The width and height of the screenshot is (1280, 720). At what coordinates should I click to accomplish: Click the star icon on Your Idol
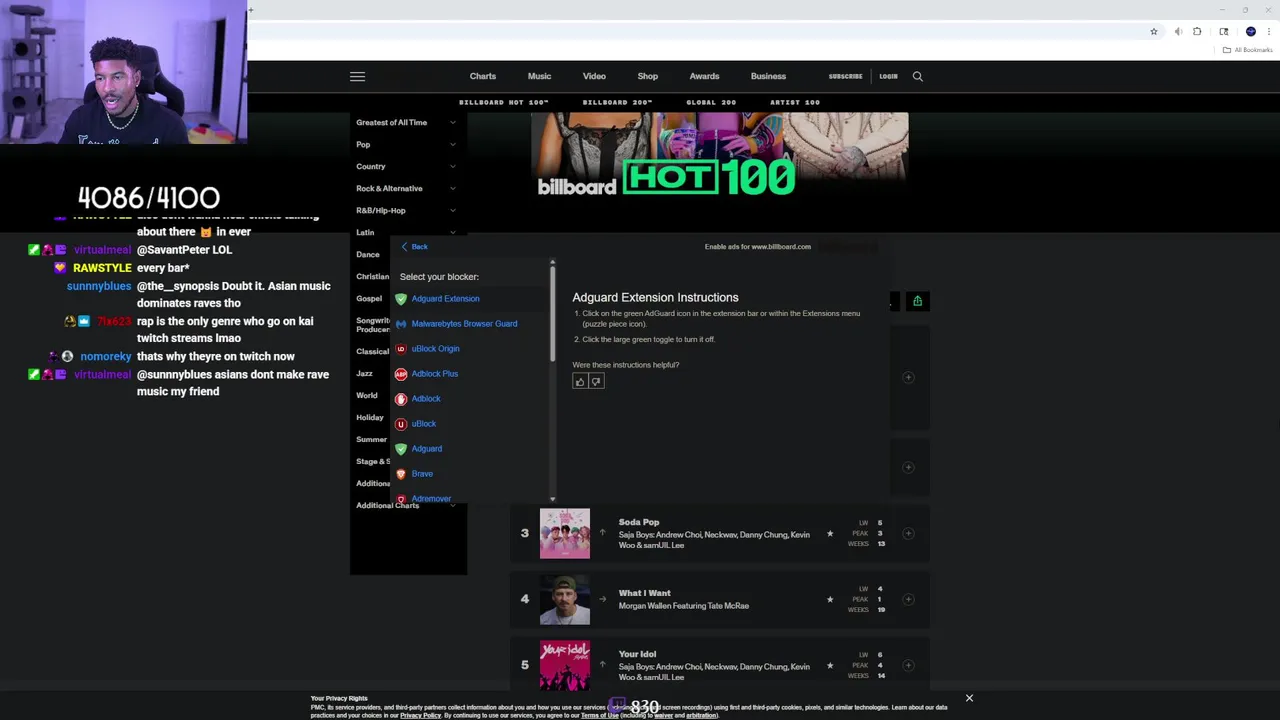click(x=830, y=665)
